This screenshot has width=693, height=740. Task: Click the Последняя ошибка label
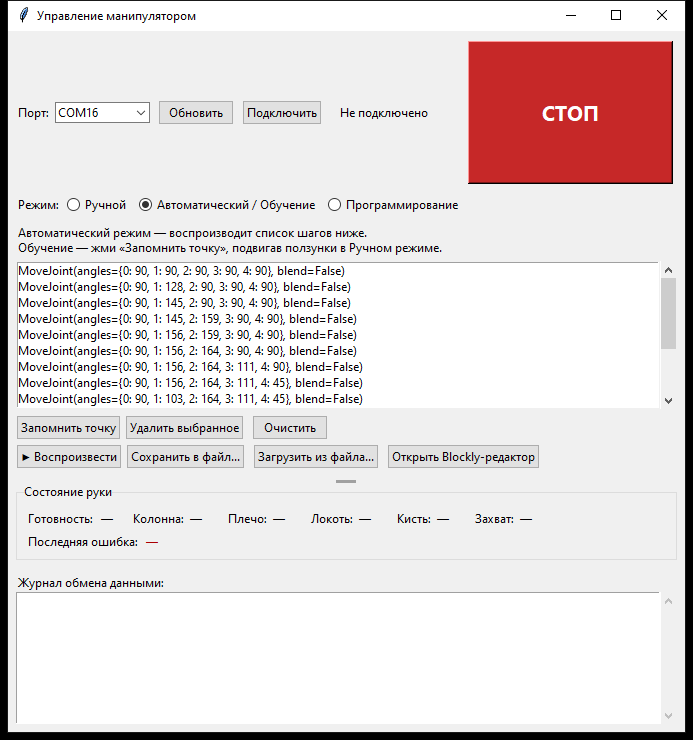tap(83, 542)
